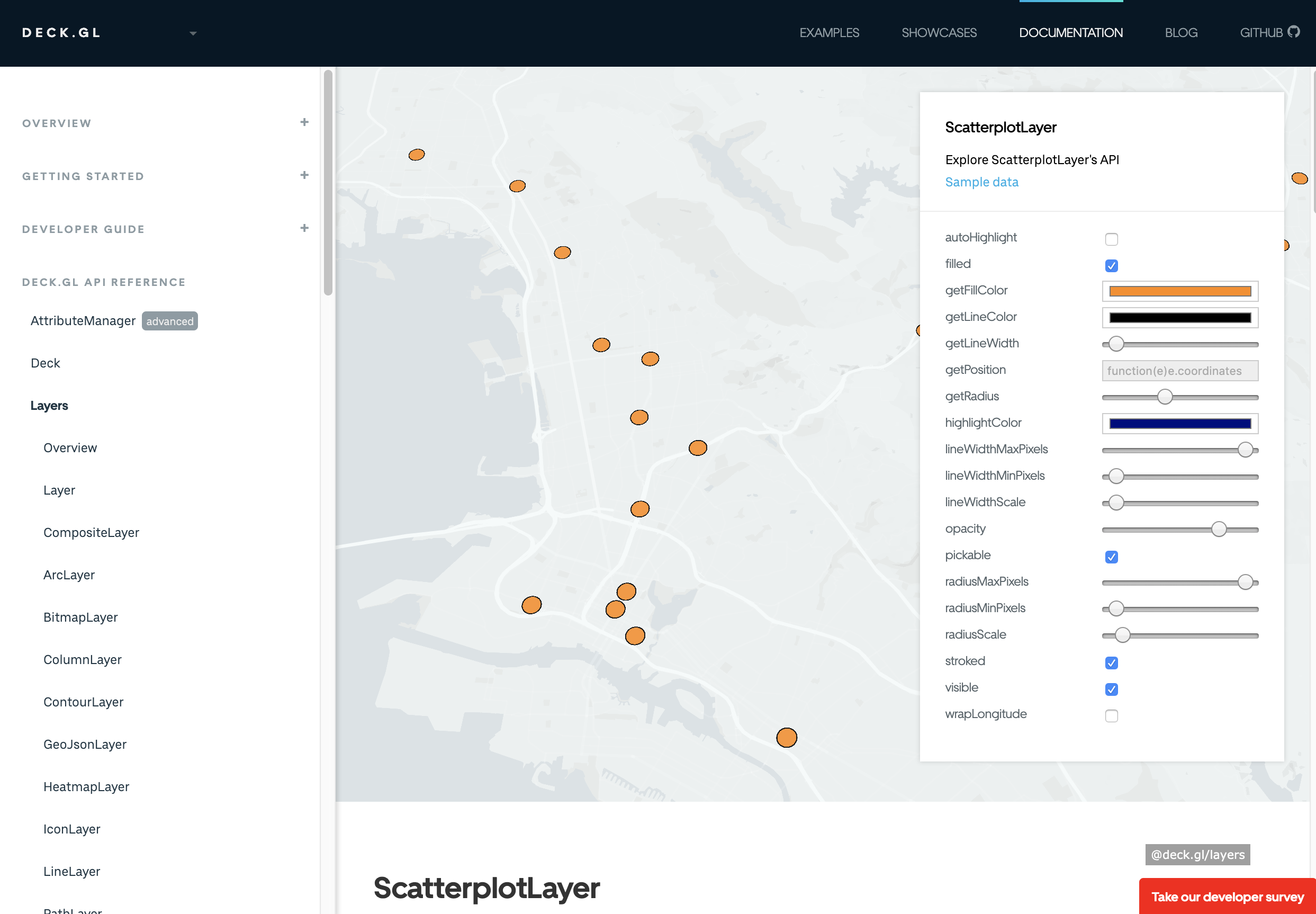Click the southernmost orange scatterplot marker

pyautogui.click(x=786, y=738)
